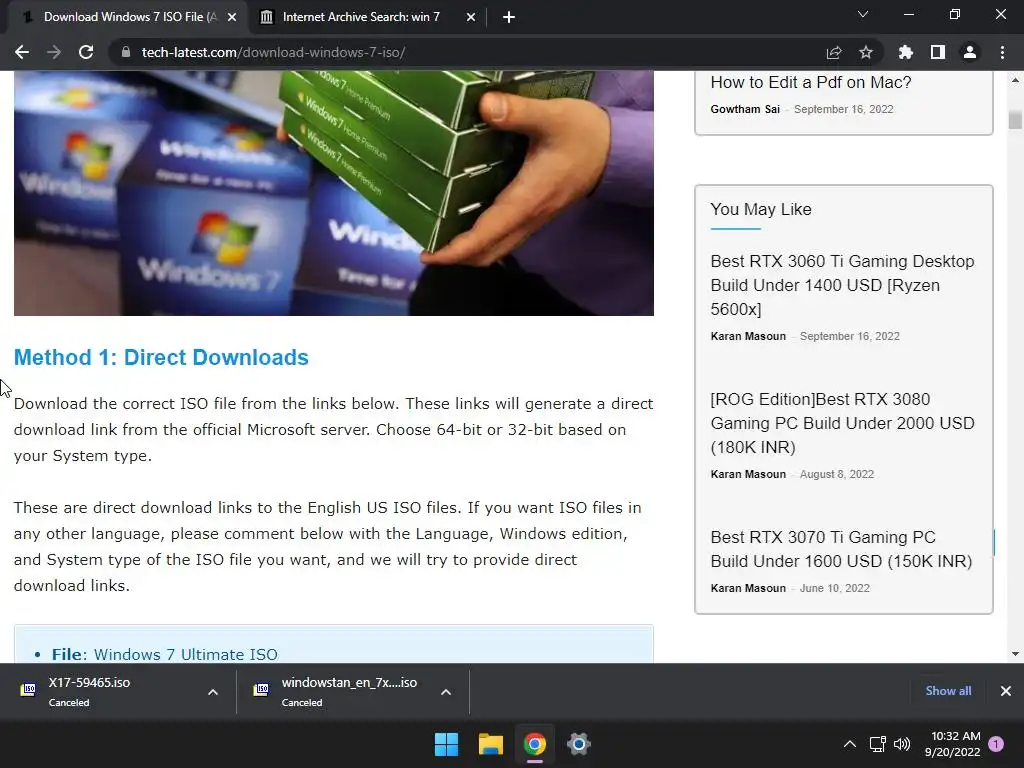The height and width of the screenshot is (768, 1024).
Task: Show all downloads
Action: 948,691
